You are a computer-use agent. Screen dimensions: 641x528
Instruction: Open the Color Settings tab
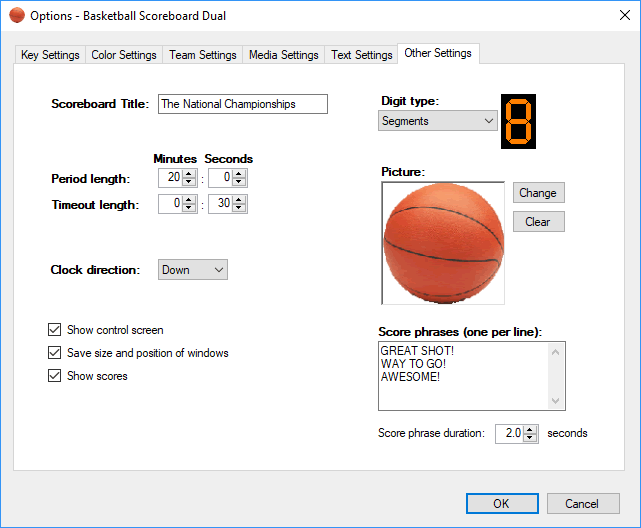coord(124,55)
